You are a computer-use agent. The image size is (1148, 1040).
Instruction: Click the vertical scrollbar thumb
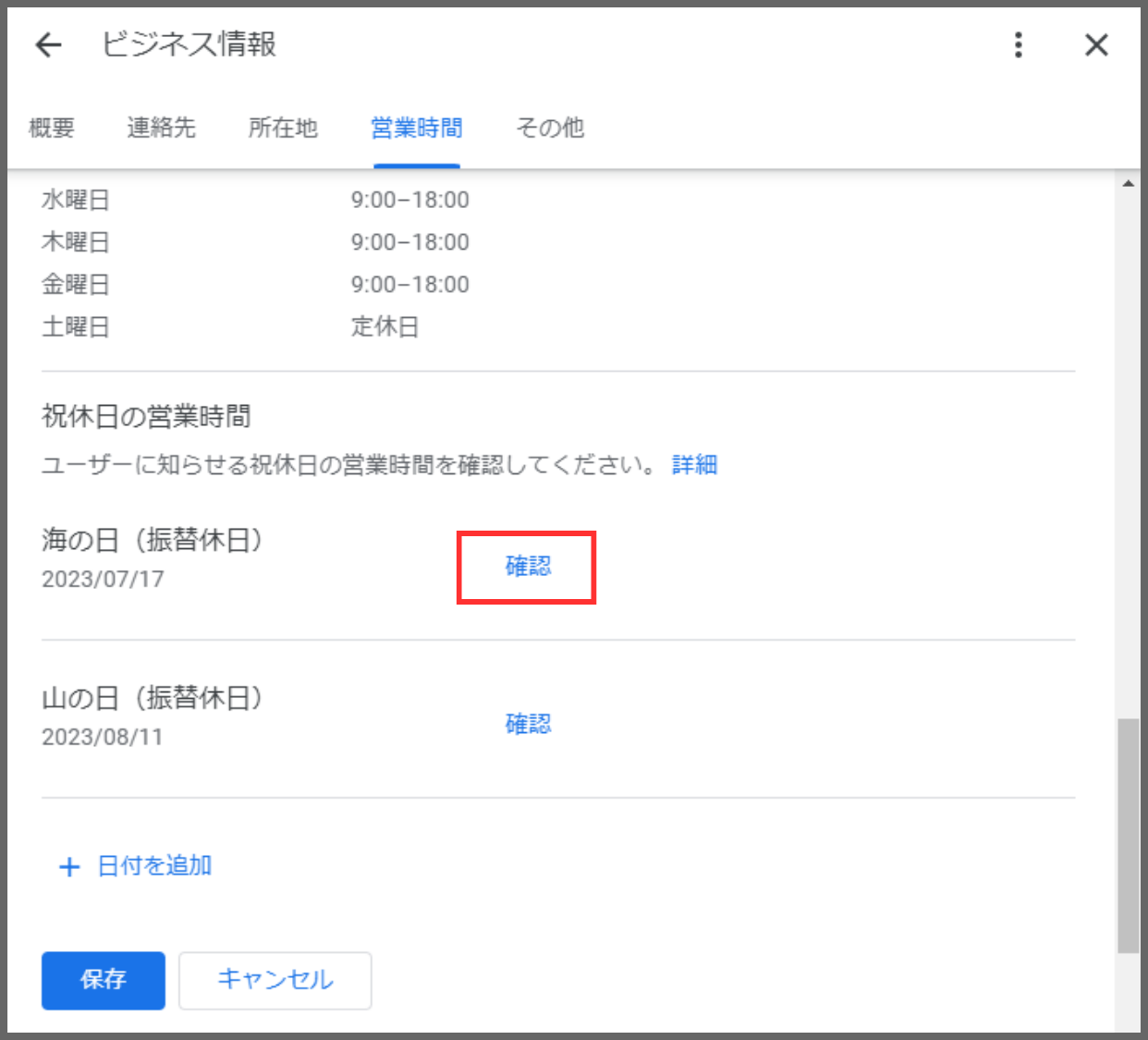click(x=1128, y=836)
